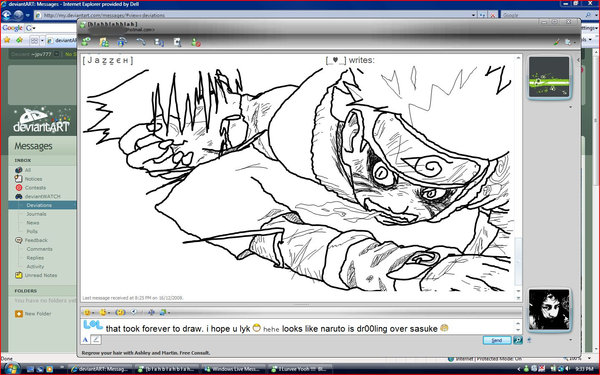The height and width of the screenshot is (375, 600).
Task: Open Notices in the Messages inbox
Action: tap(29, 179)
